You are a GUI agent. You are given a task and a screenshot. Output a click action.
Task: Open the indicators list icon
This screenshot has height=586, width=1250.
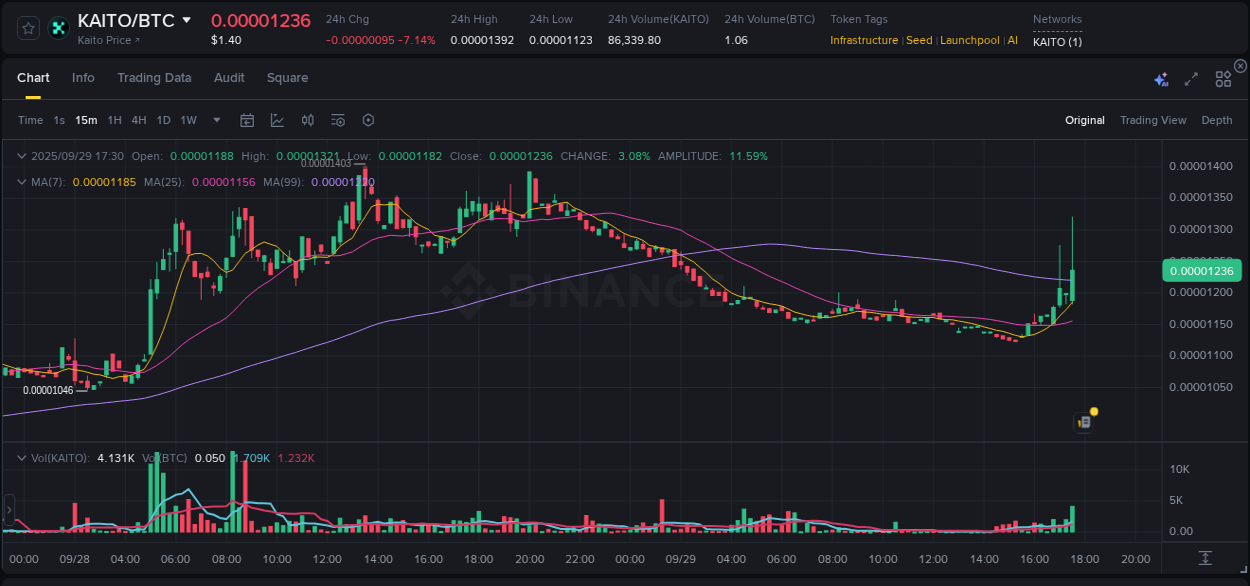(x=337, y=120)
